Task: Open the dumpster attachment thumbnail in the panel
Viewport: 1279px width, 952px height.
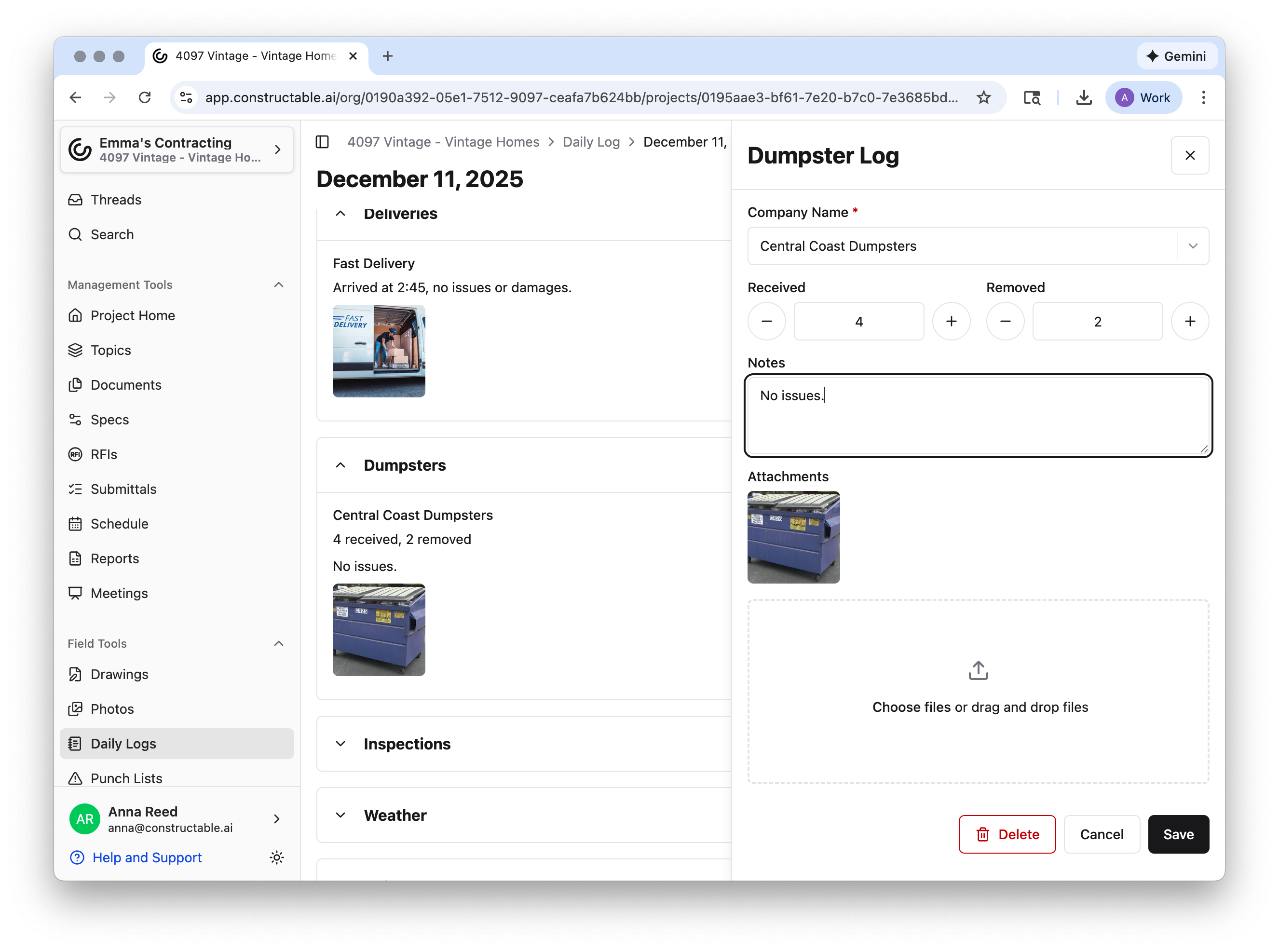Action: [793, 537]
